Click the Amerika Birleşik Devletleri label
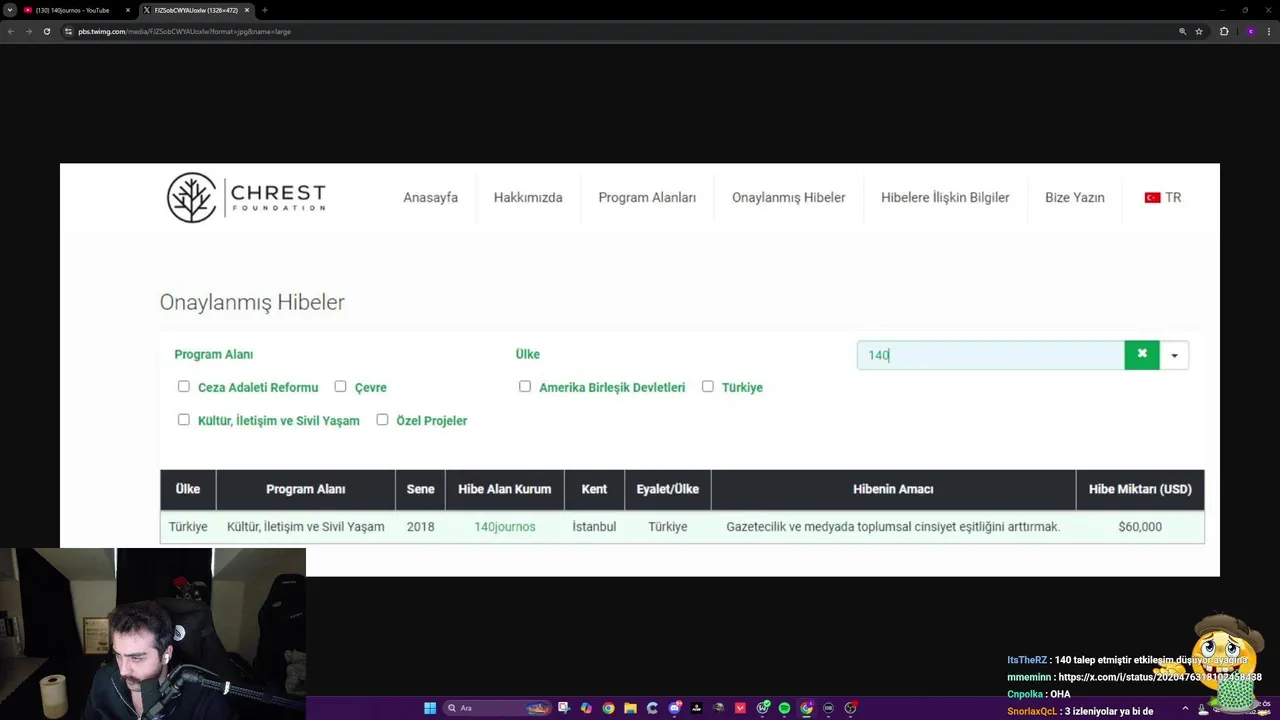 [x=612, y=388]
